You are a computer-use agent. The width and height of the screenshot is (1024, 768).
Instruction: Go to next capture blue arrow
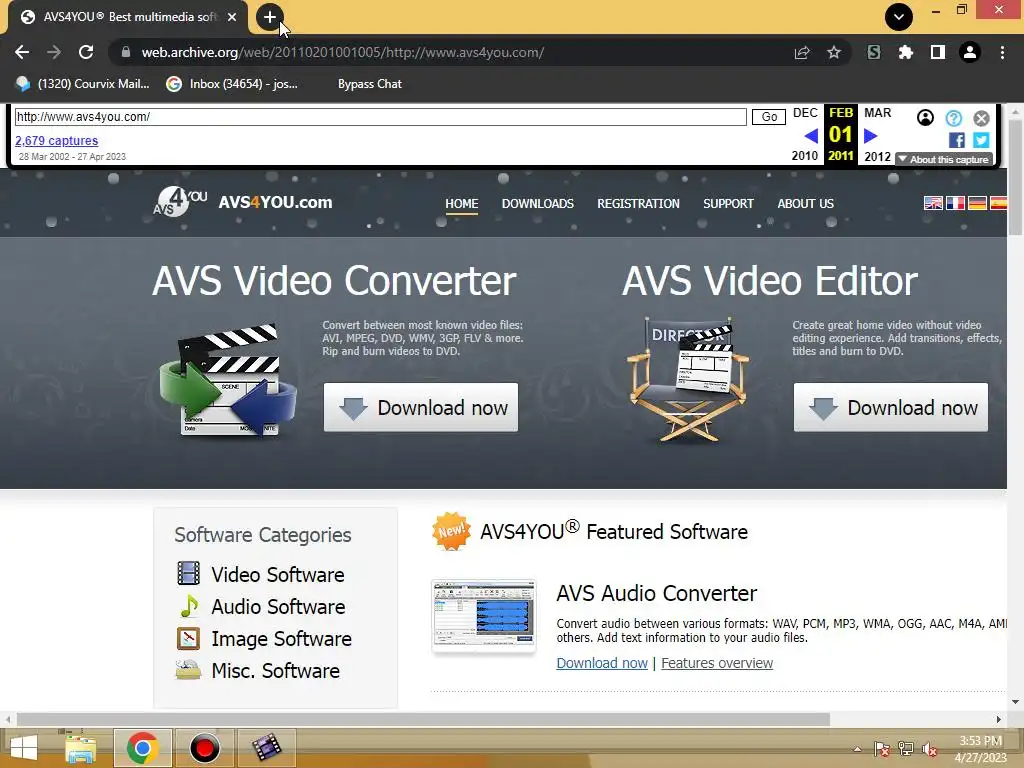[871, 136]
